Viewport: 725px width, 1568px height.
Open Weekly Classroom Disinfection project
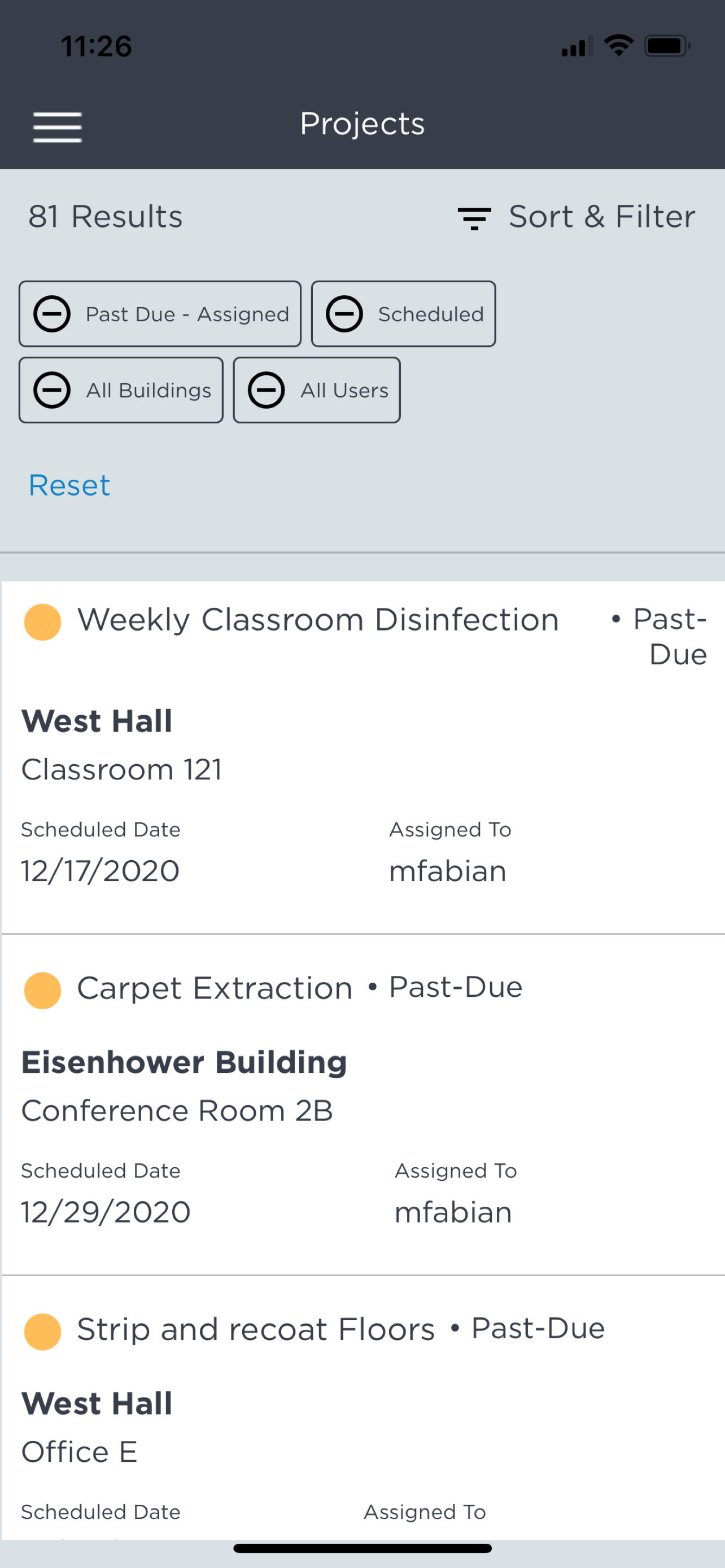tap(318, 620)
